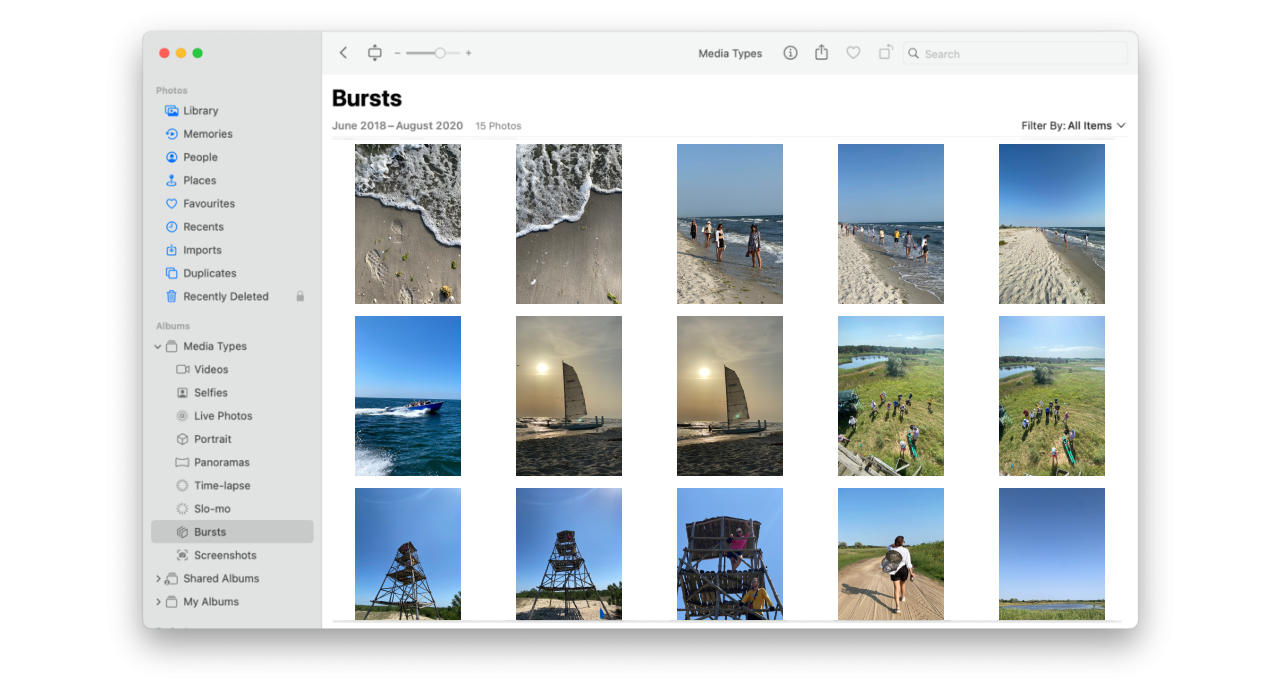Open Recently Deleted album
1280x690 pixels.
click(x=225, y=297)
